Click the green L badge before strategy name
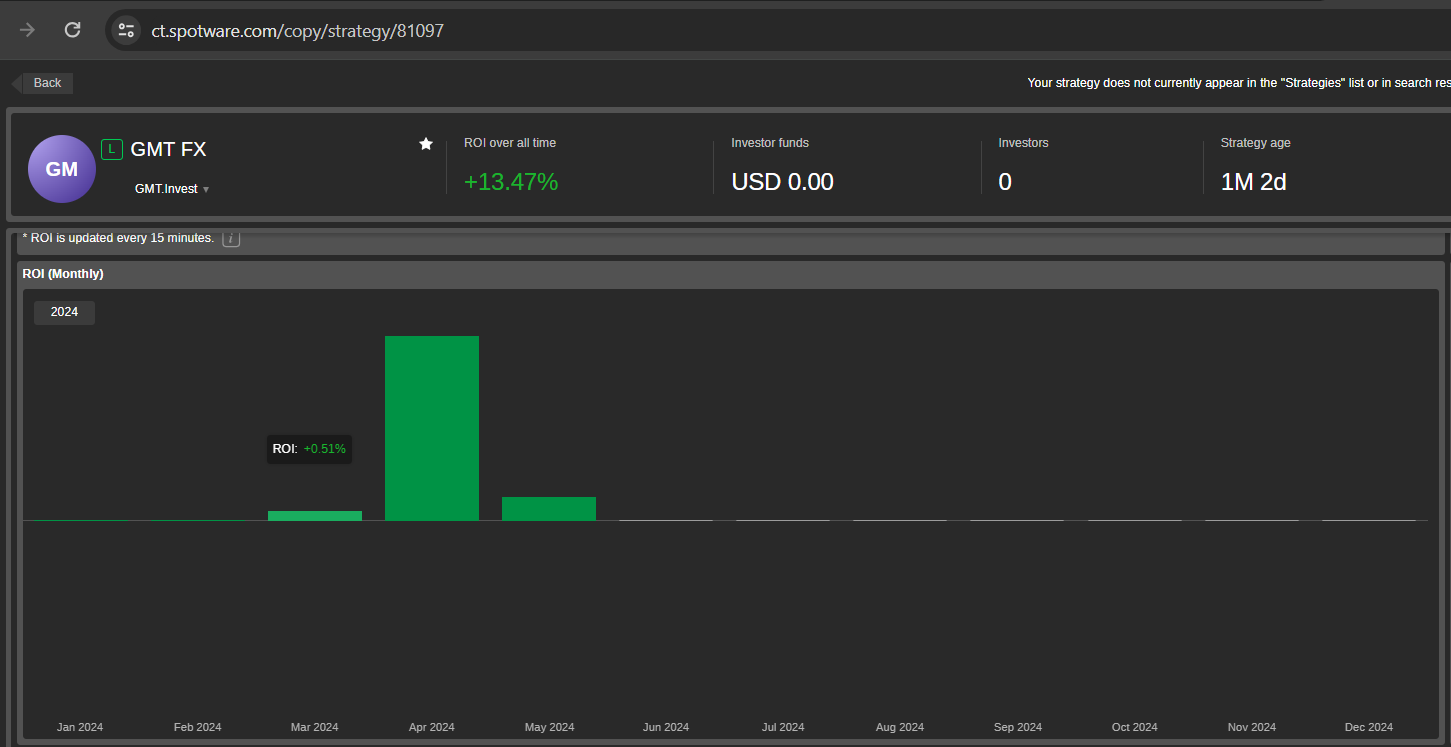1451x747 pixels. coord(112,150)
